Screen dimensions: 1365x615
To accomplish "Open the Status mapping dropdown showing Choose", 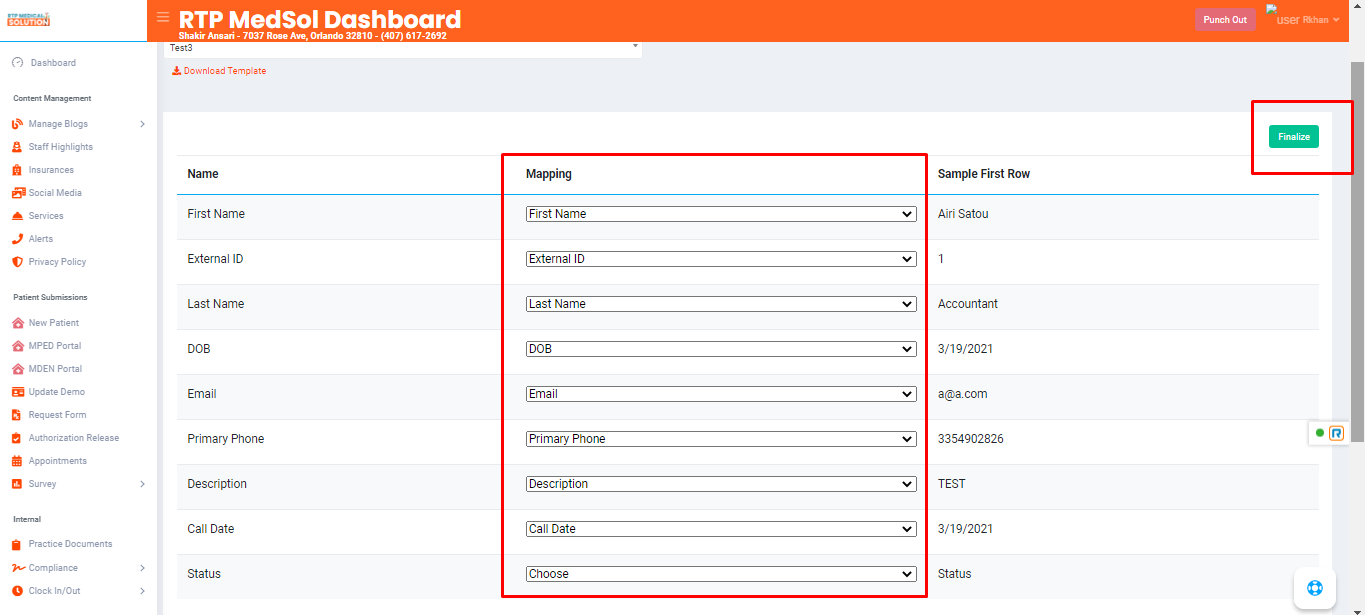I will pos(721,574).
